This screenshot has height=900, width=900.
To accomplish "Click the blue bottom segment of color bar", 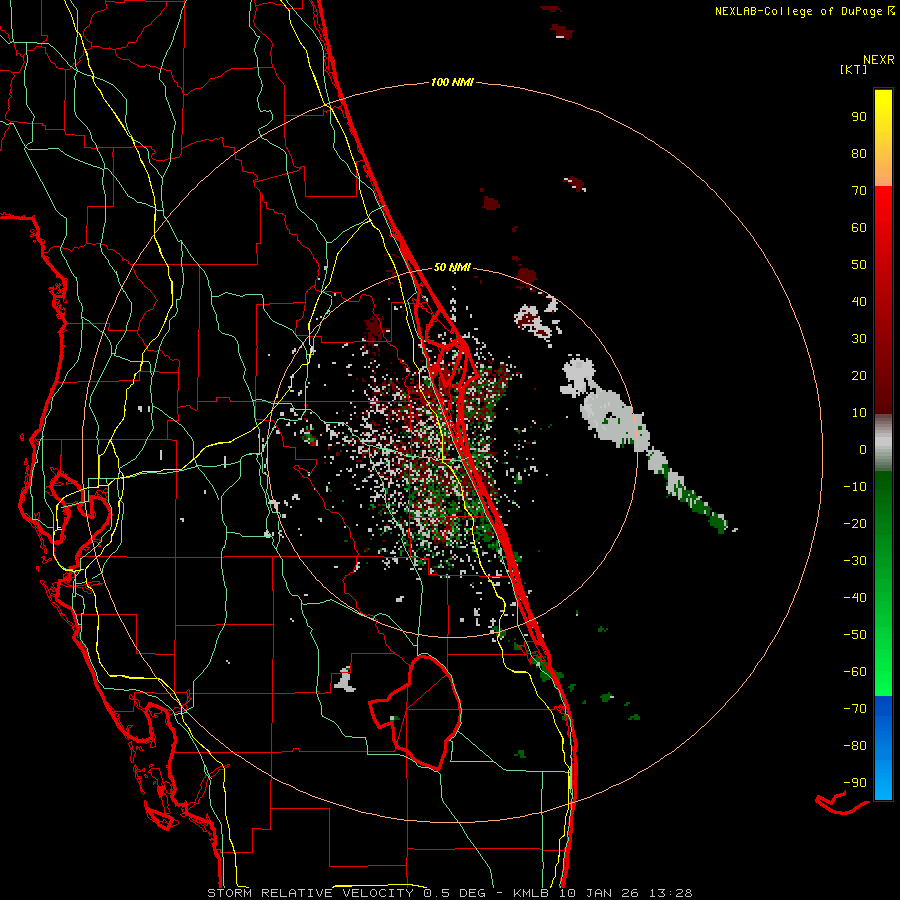I will click(883, 748).
